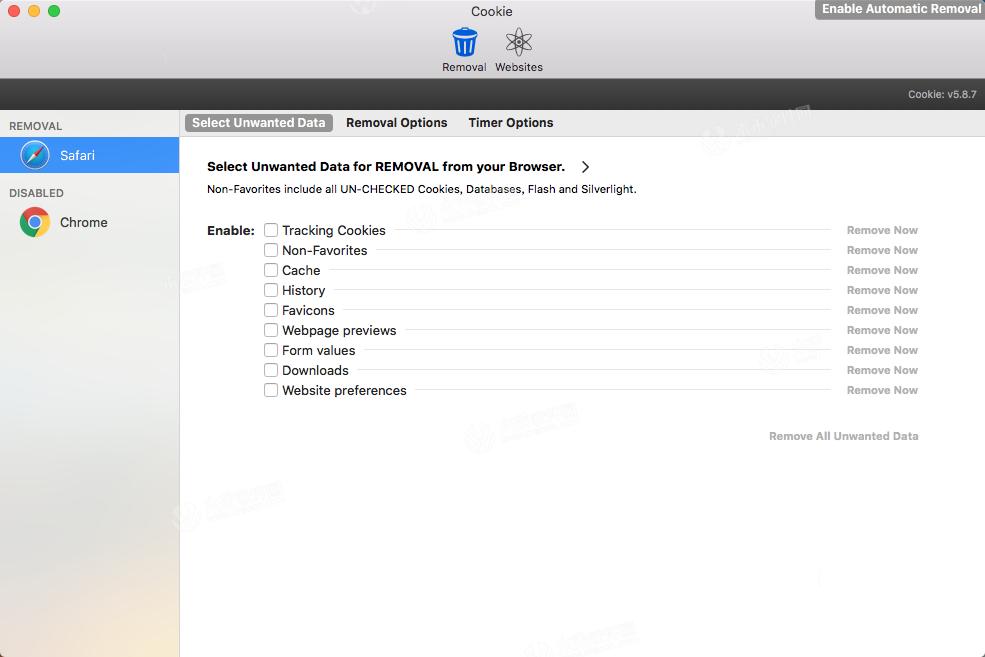This screenshot has height=657, width=985.
Task: Click Remove Now for Downloads
Action: click(882, 371)
